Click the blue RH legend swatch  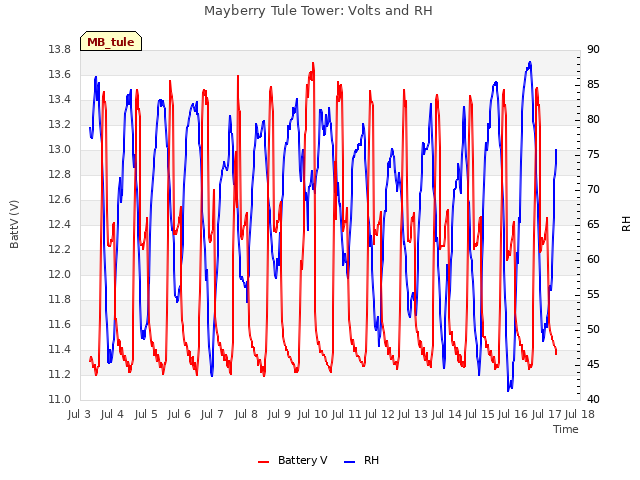(x=349, y=462)
